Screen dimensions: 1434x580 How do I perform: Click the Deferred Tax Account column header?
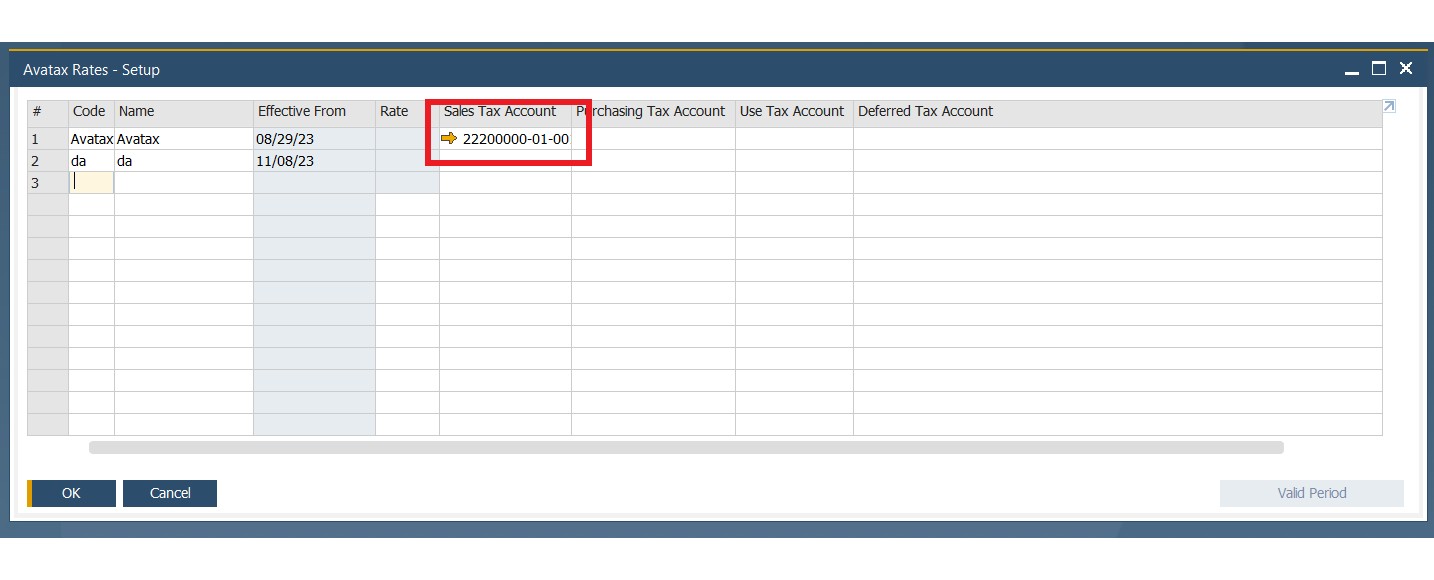point(1118,112)
